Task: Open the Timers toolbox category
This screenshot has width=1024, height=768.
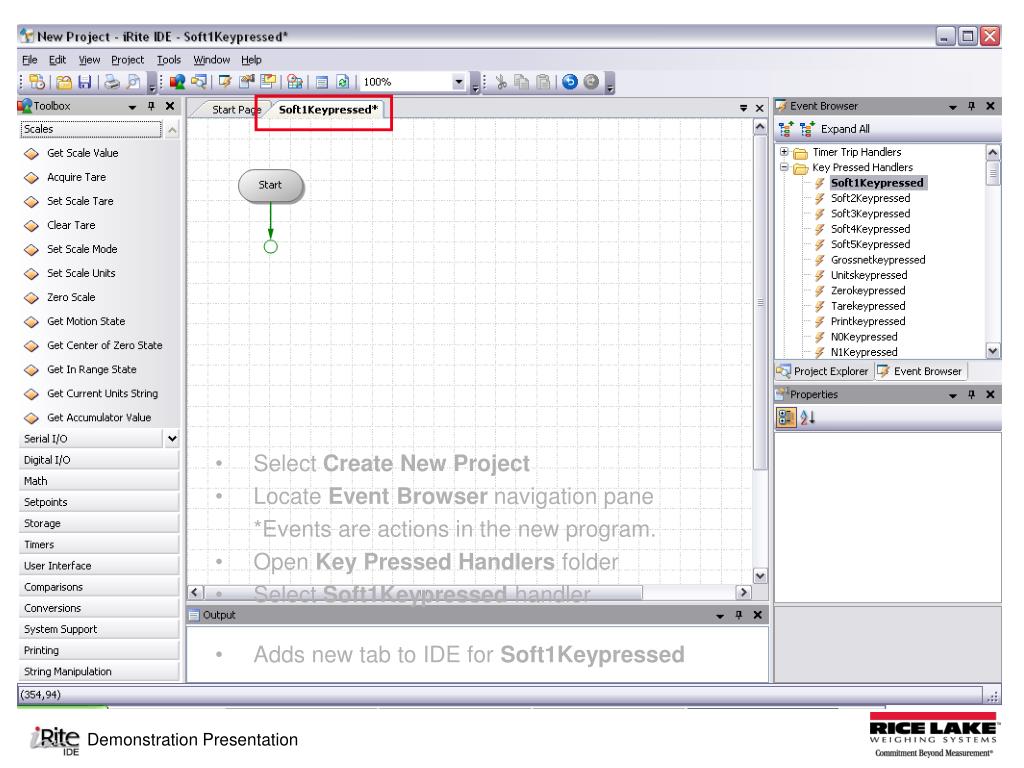Action: [99, 545]
